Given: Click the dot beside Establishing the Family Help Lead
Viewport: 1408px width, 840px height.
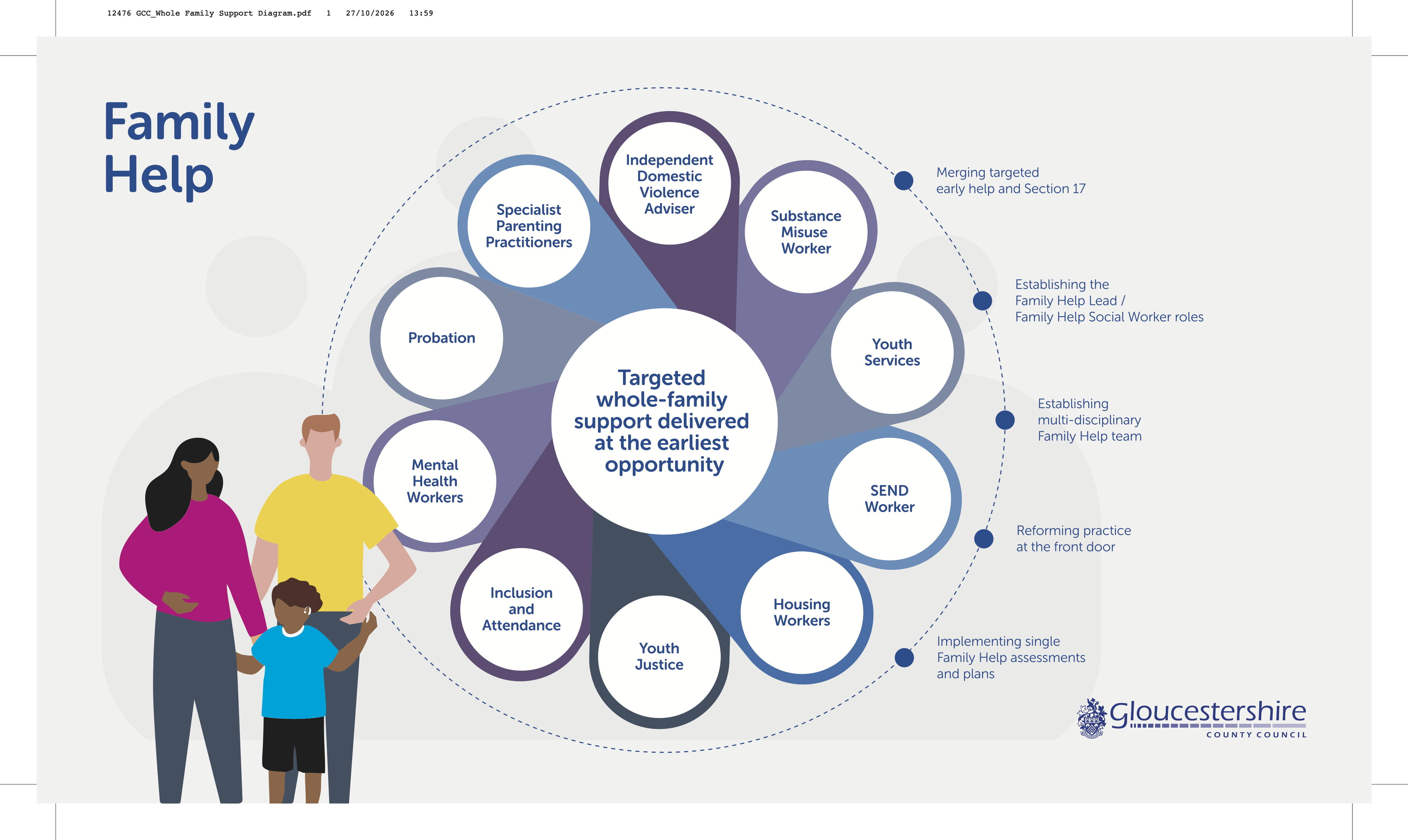Looking at the screenshot, I should point(982,301).
